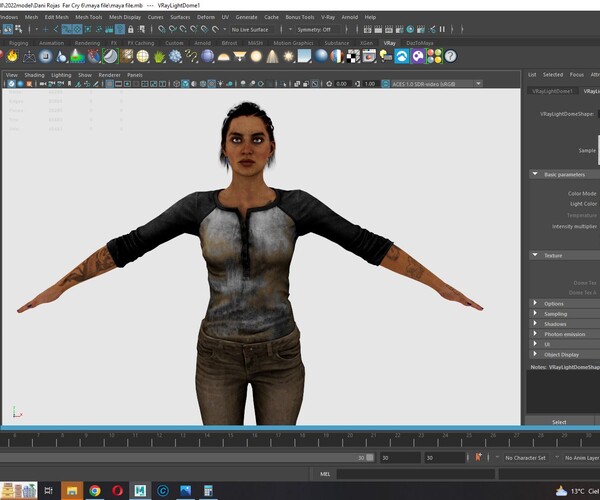Open Google Chrome from the taskbar

[x=95, y=490]
